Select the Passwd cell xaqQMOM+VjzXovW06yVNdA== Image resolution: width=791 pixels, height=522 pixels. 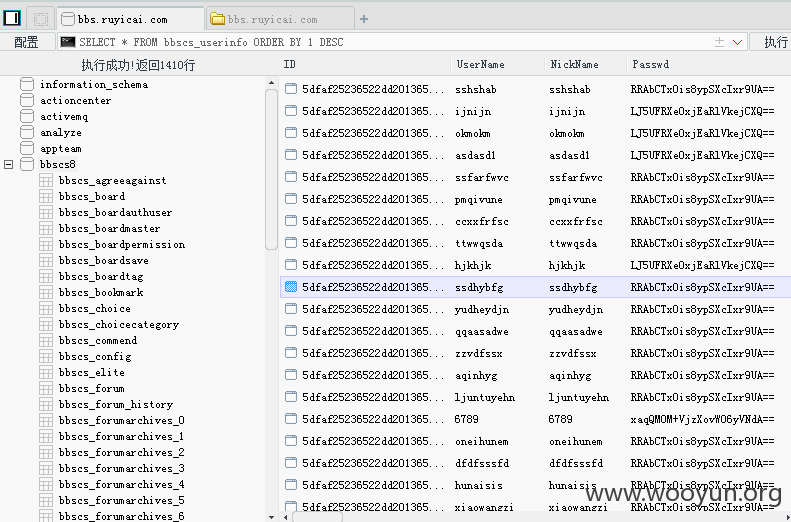702,419
